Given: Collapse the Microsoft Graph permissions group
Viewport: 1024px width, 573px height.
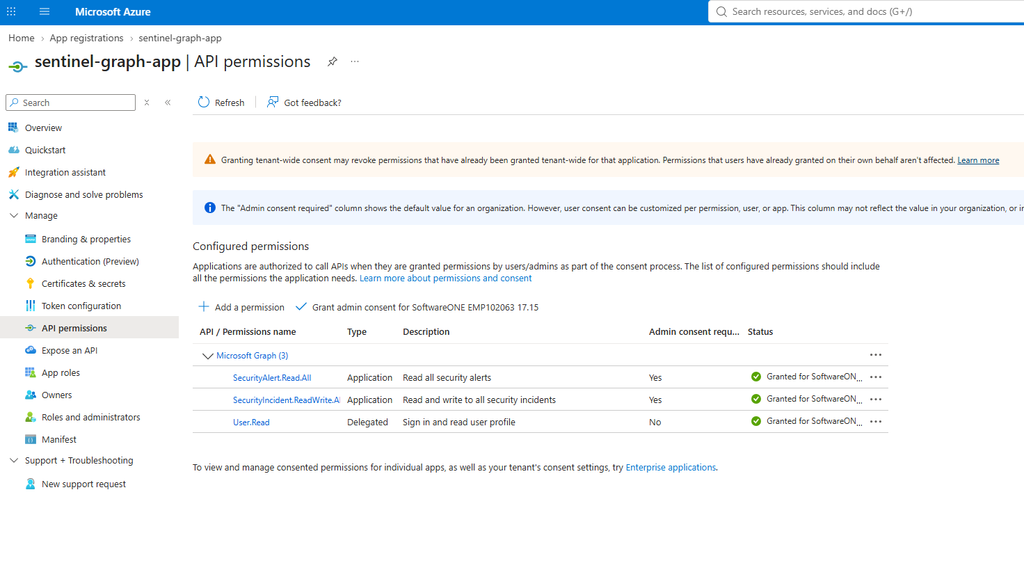Looking at the screenshot, I should click(208, 355).
